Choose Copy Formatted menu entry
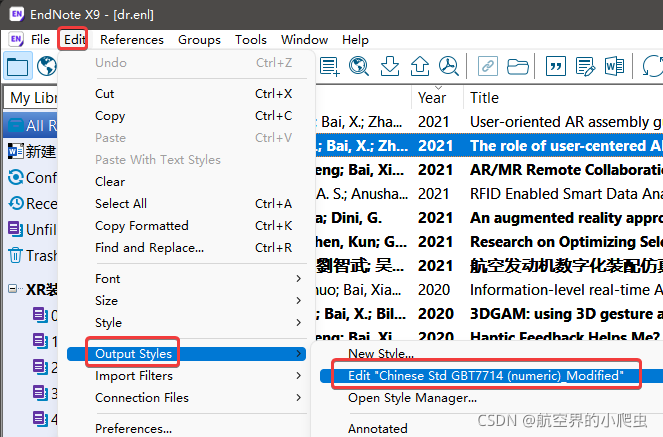 point(186,225)
